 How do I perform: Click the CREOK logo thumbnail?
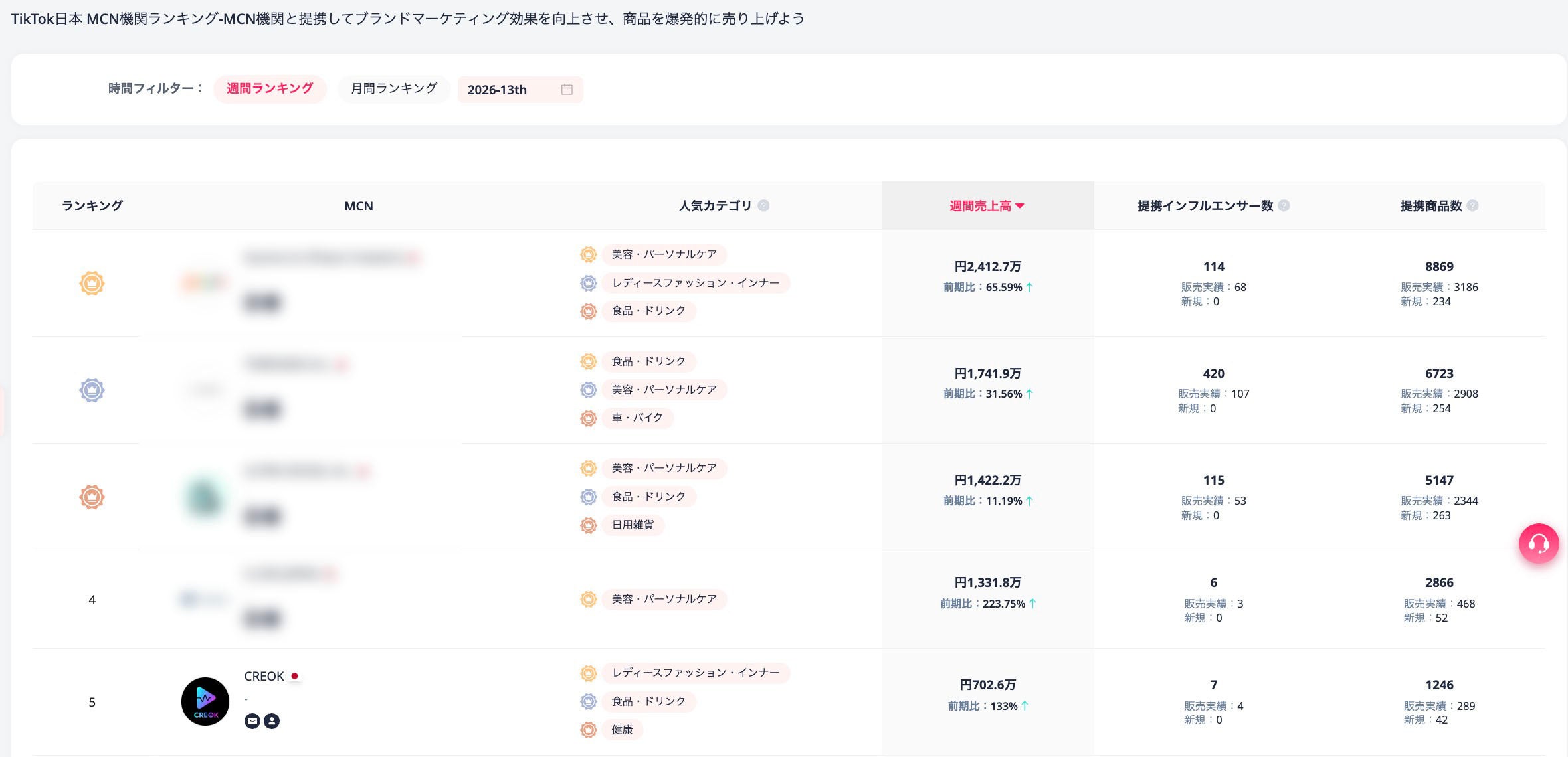[205, 702]
